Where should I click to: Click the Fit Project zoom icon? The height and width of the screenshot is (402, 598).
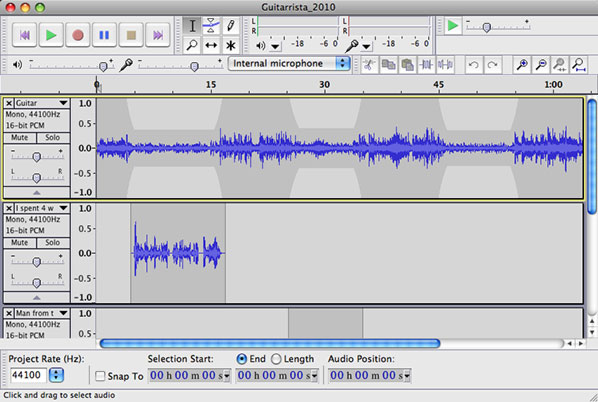579,65
